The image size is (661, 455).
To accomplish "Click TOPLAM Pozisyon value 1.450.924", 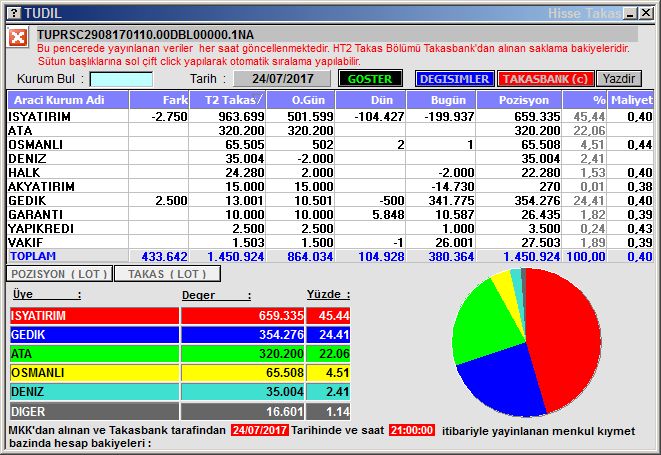I will (x=532, y=256).
